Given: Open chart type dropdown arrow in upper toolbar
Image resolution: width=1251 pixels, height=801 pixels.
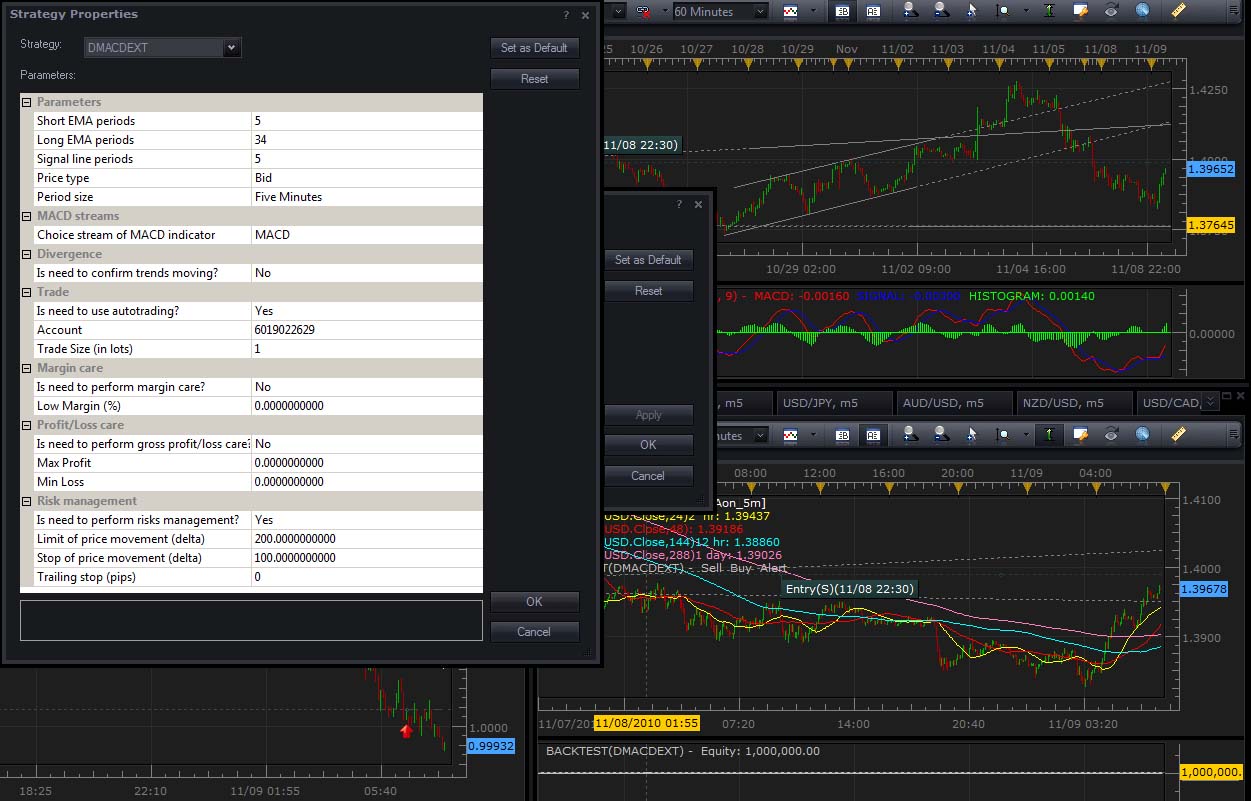Looking at the screenshot, I should pyautogui.click(x=811, y=12).
